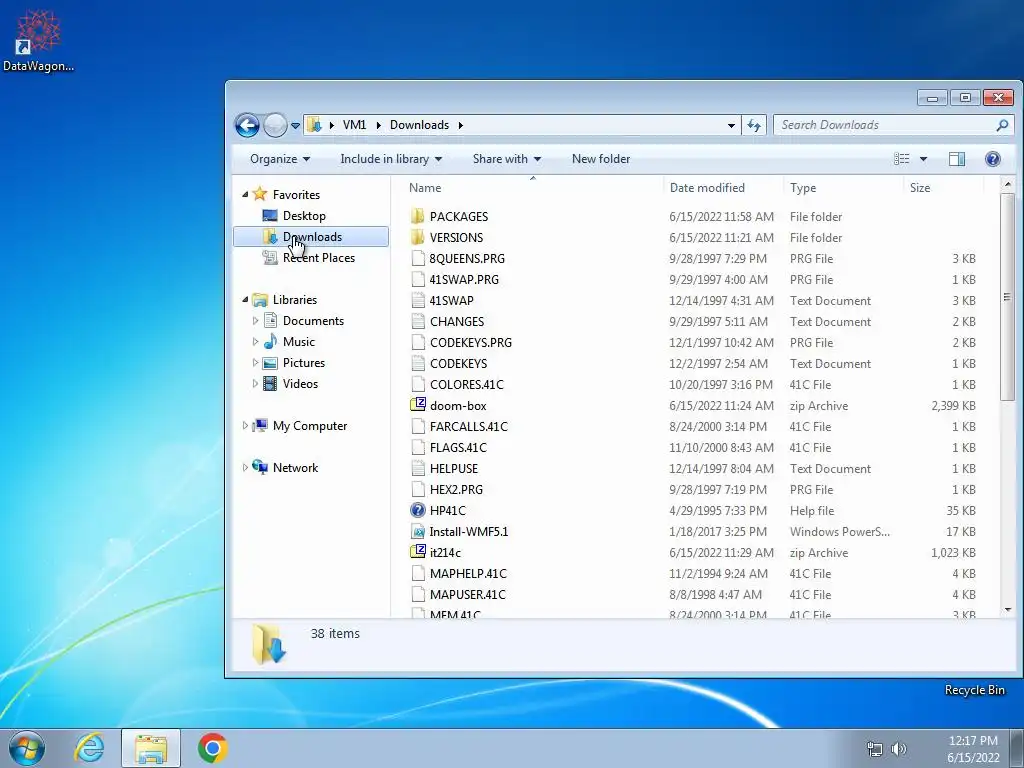Toggle the preview pane

[x=957, y=159]
